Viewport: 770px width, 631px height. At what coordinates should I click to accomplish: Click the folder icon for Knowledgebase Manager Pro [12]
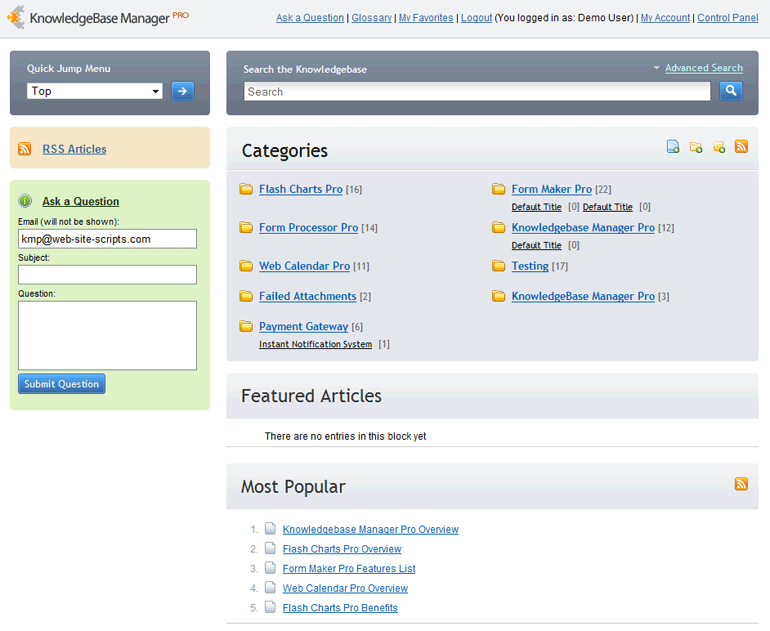(x=498, y=227)
